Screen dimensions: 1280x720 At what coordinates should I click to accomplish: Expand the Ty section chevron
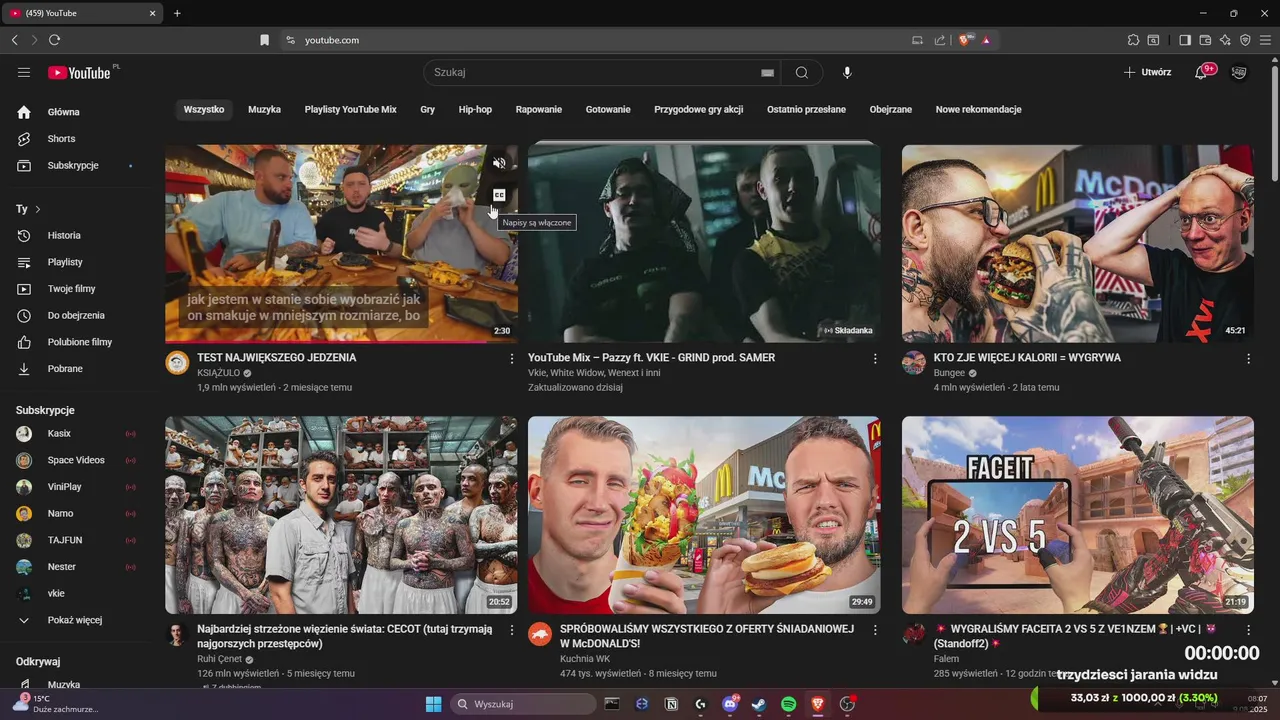pyautogui.click(x=38, y=209)
